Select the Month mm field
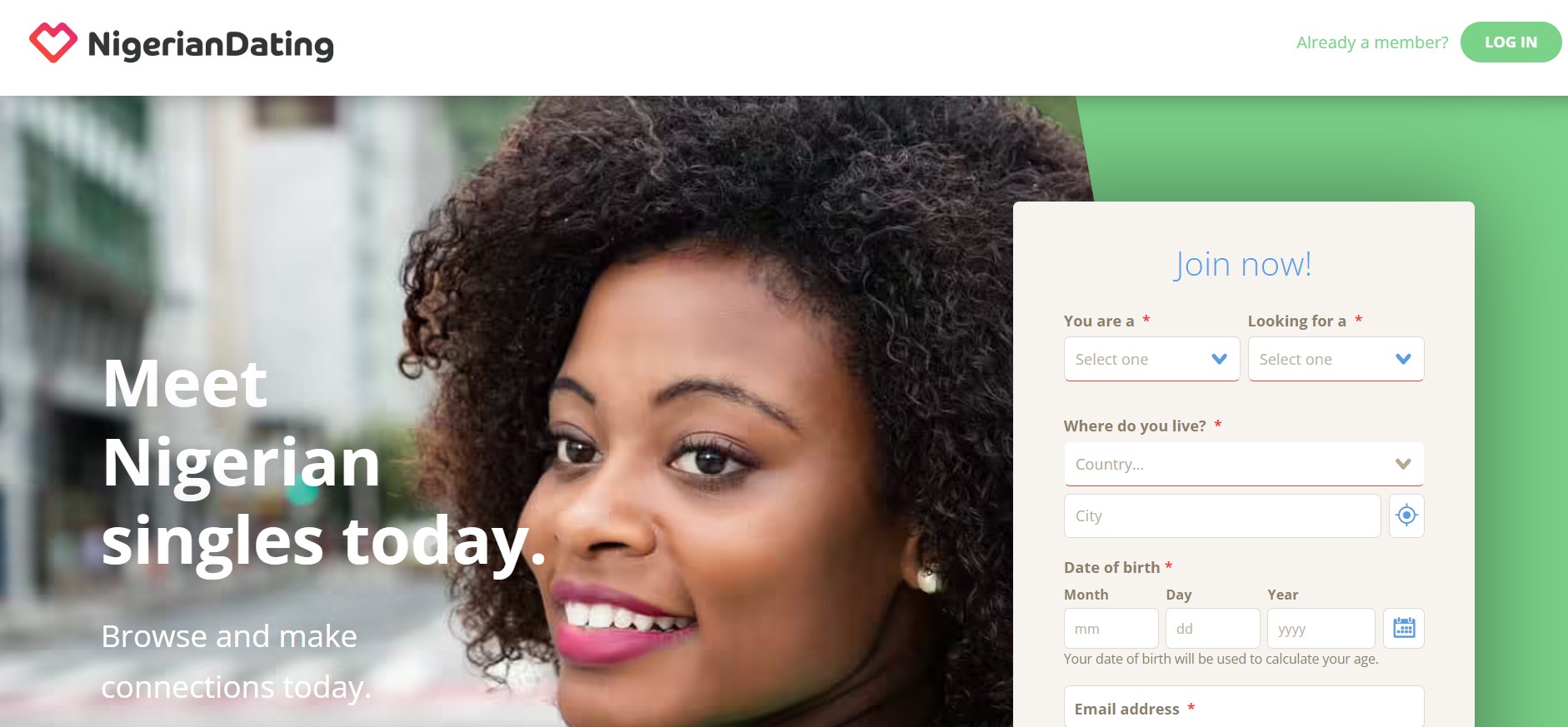This screenshot has height=727, width=1568. (1111, 628)
